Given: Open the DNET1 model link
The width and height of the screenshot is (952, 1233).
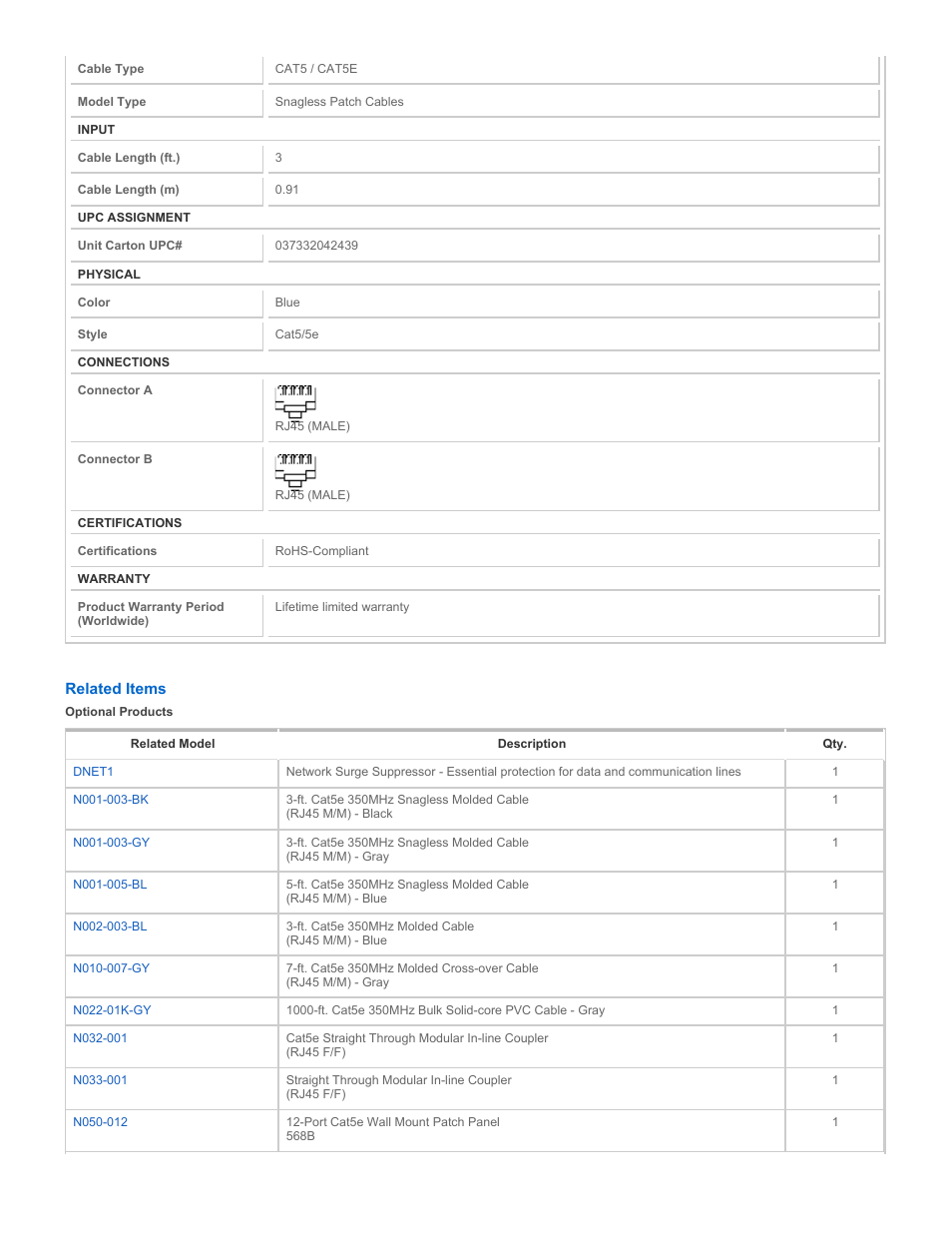Looking at the screenshot, I should [x=93, y=772].
